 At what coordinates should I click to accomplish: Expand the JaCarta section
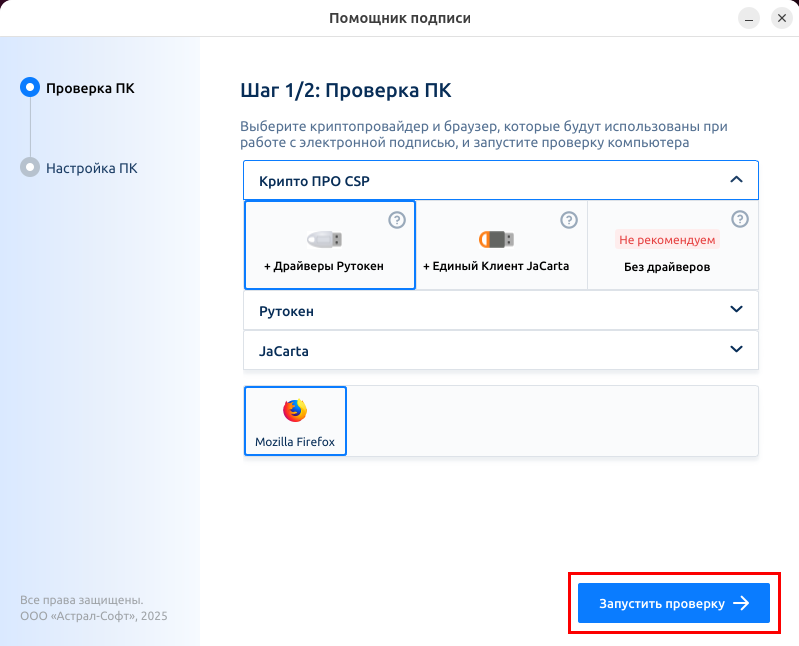click(x=501, y=351)
